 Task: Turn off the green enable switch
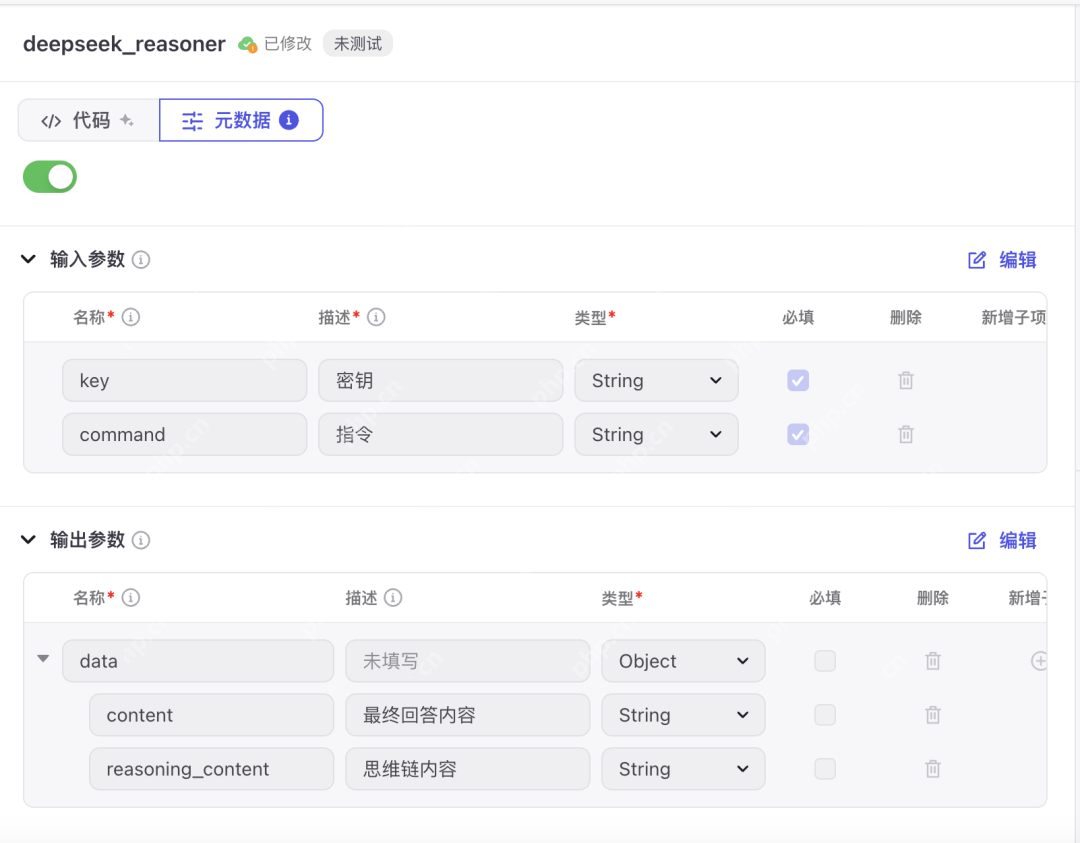(50, 177)
